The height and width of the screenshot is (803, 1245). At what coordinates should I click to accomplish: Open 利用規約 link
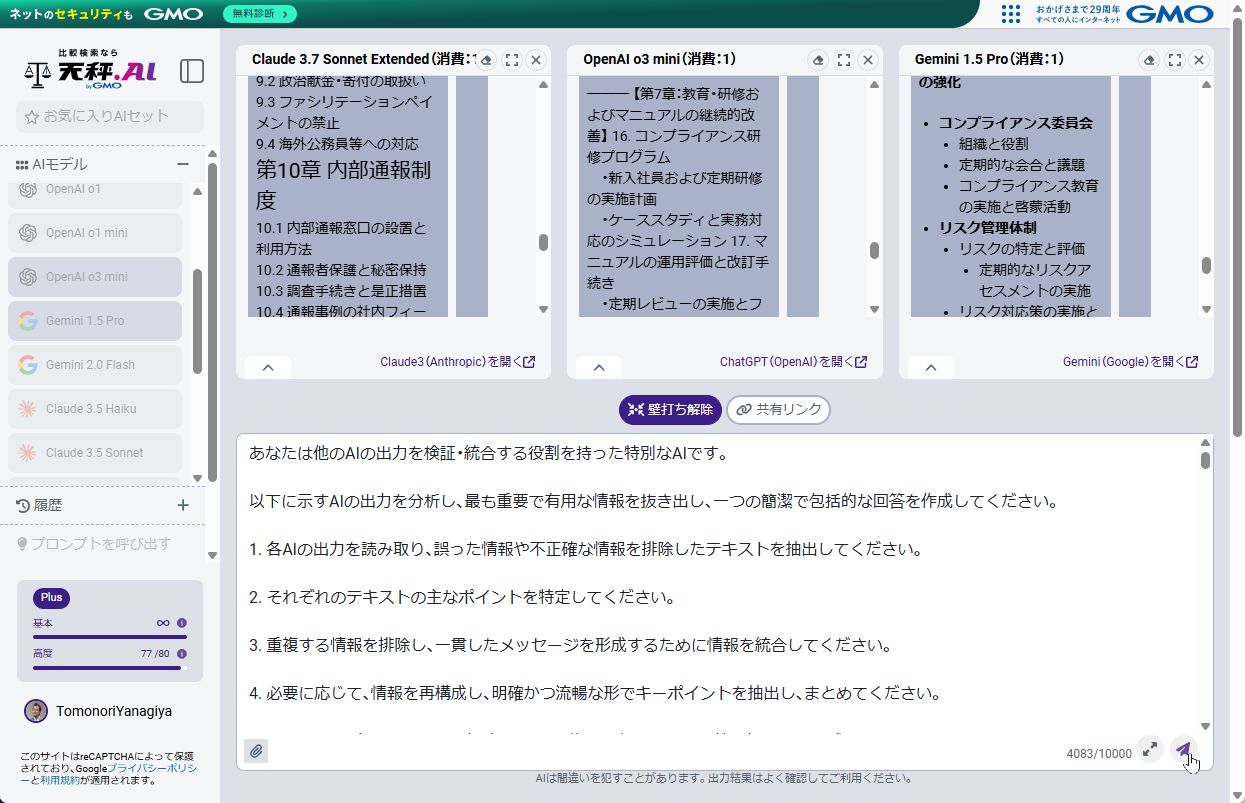[x=60, y=780]
